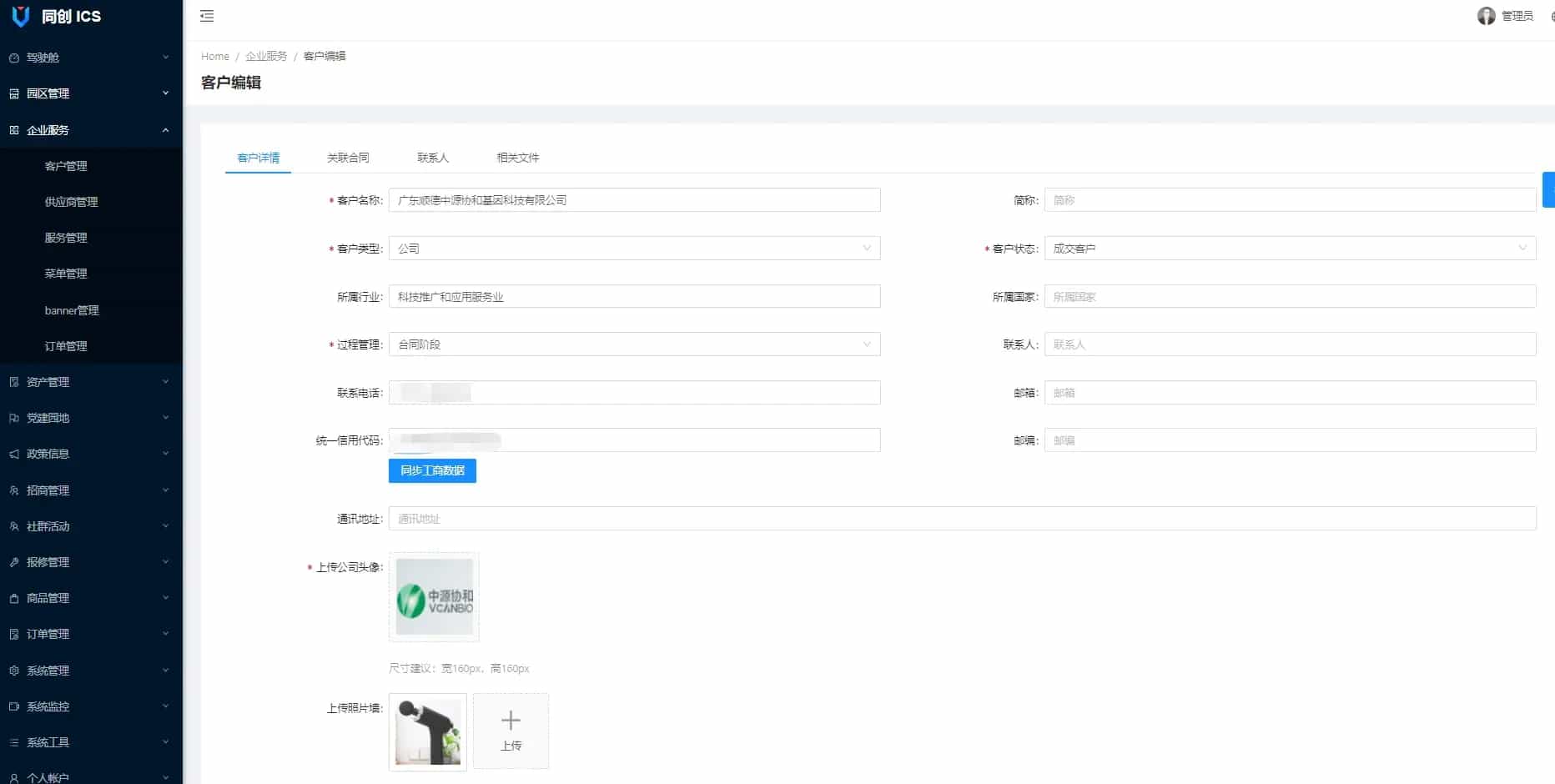The height and width of the screenshot is (784, 1555).
Task: Click the 同步工商数据 button
Action: [x=432, y=471]
